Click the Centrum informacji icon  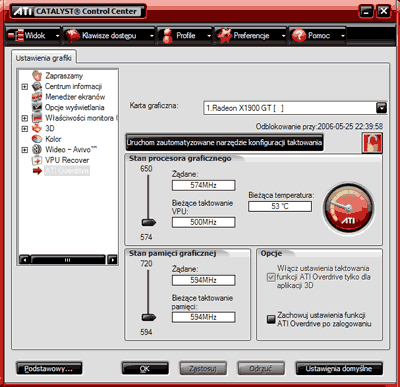coord(37,86)
